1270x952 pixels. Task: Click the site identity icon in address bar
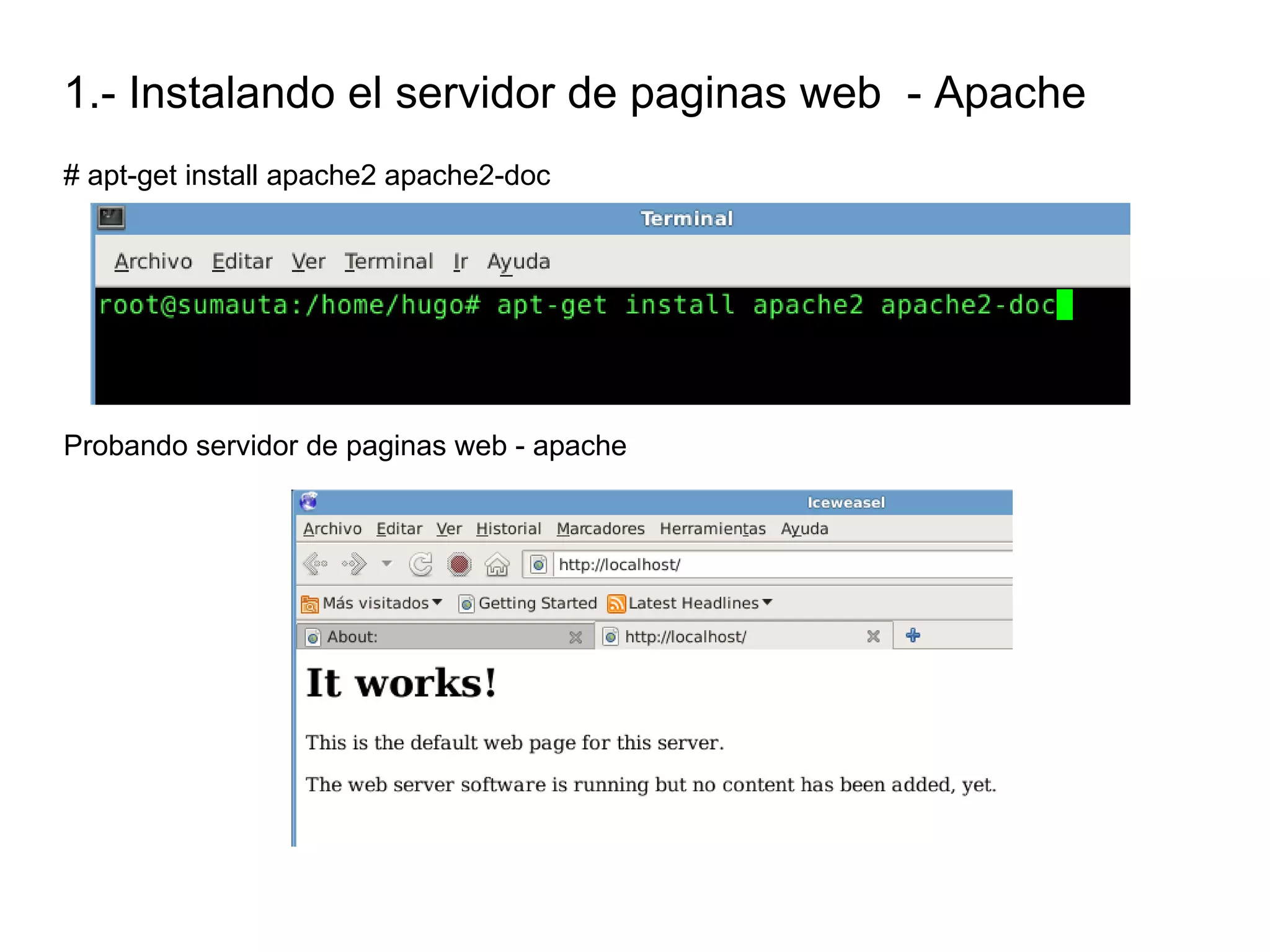pos(539,564)
